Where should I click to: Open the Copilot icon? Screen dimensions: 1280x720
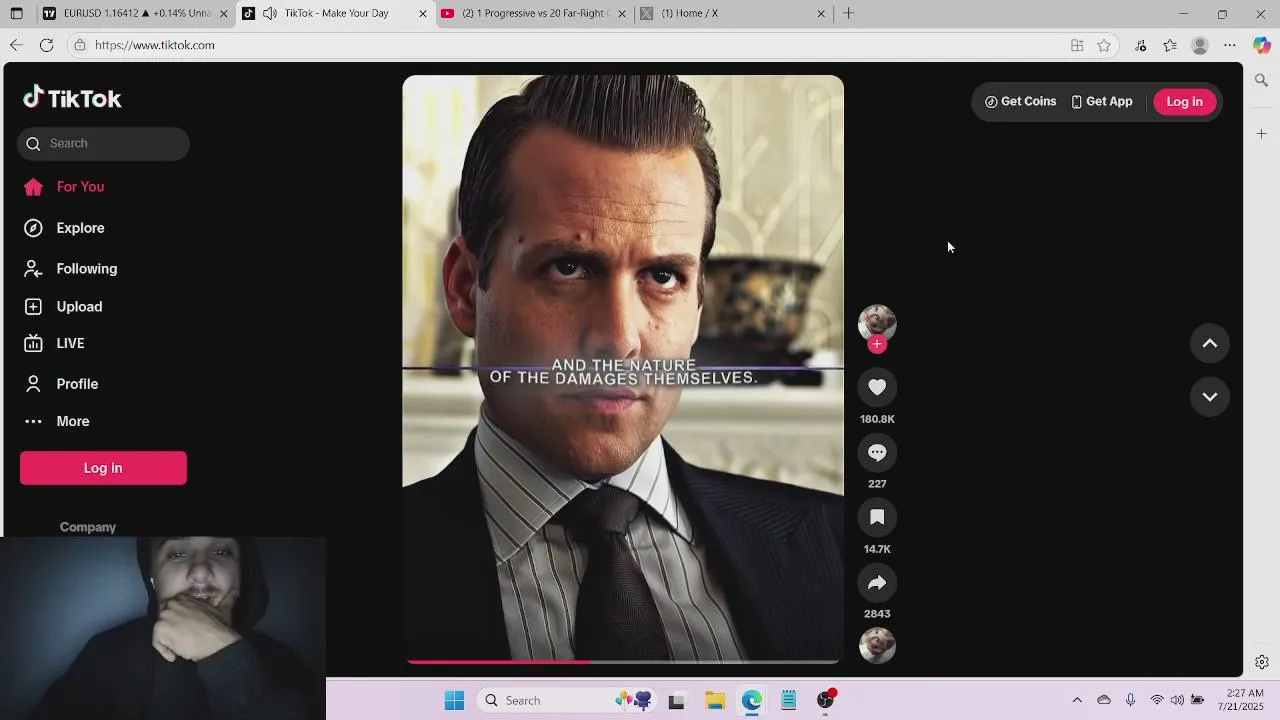click(1261, 45)
